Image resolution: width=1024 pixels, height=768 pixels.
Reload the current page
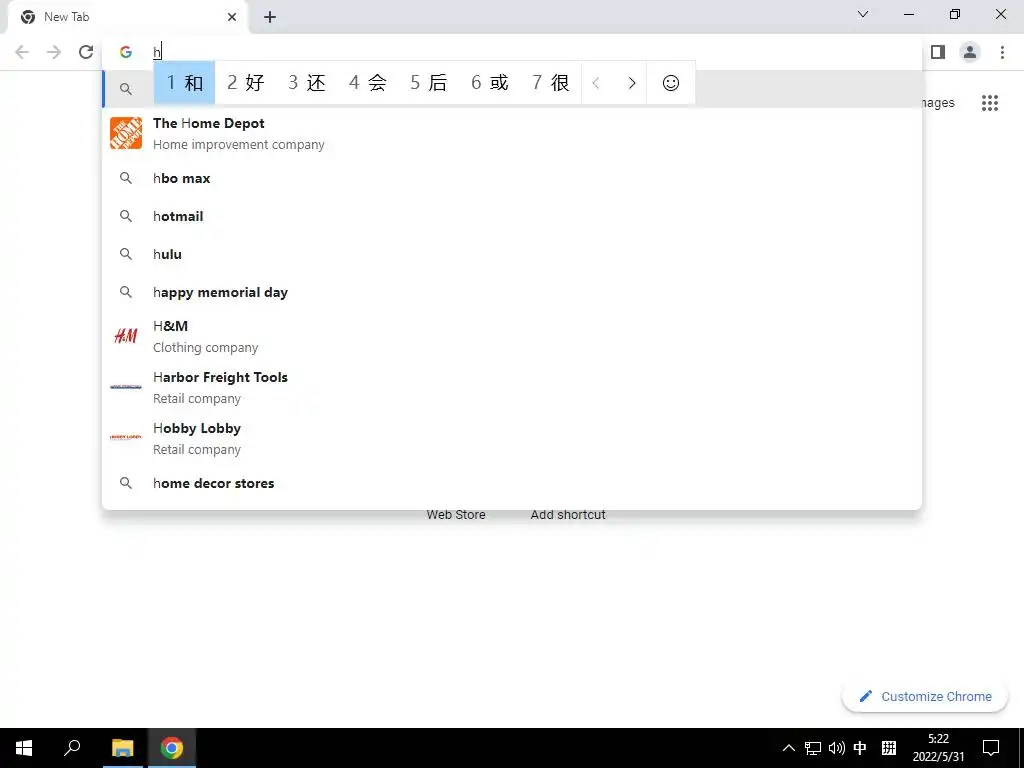[86, 52]
